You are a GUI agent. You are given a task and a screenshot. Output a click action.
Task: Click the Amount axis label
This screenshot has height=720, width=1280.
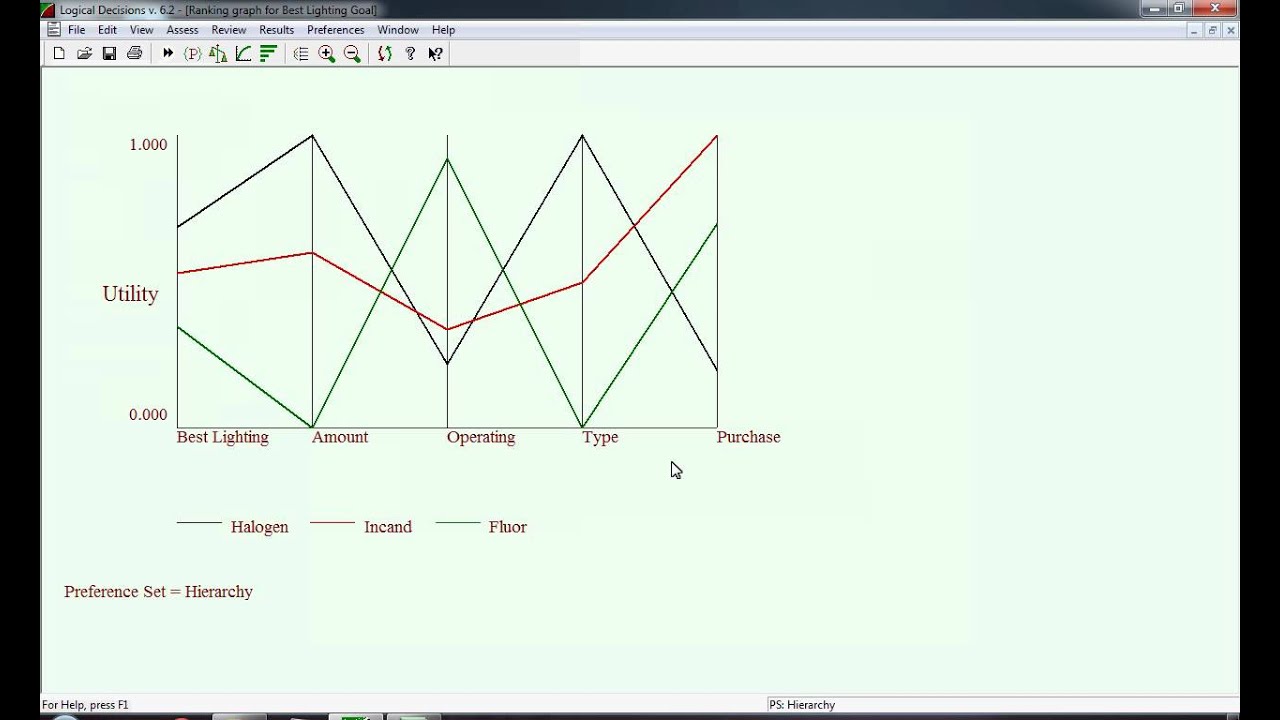click(340, 437)
